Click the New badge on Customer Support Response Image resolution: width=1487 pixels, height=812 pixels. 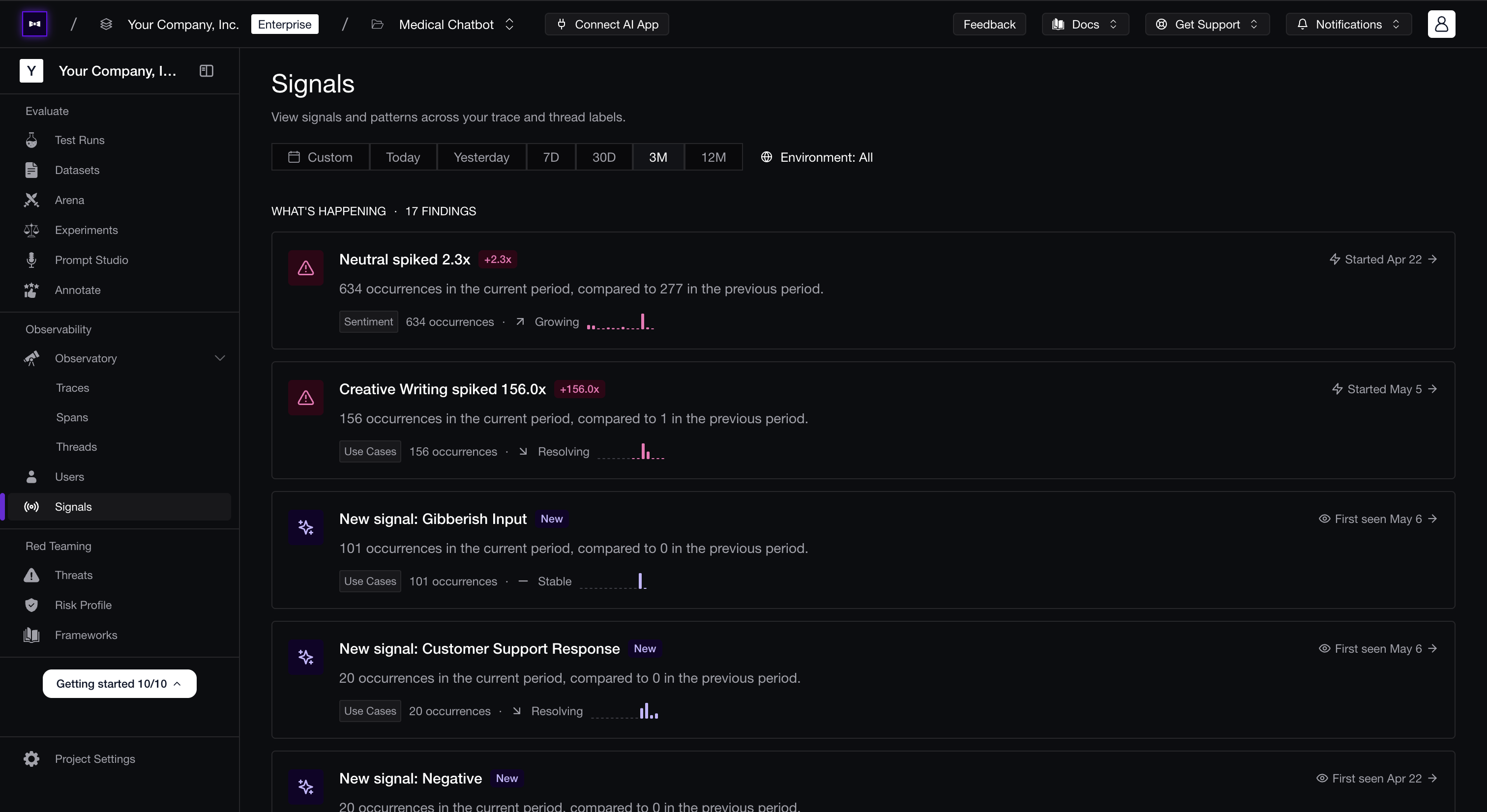click(x=645, y=649)
